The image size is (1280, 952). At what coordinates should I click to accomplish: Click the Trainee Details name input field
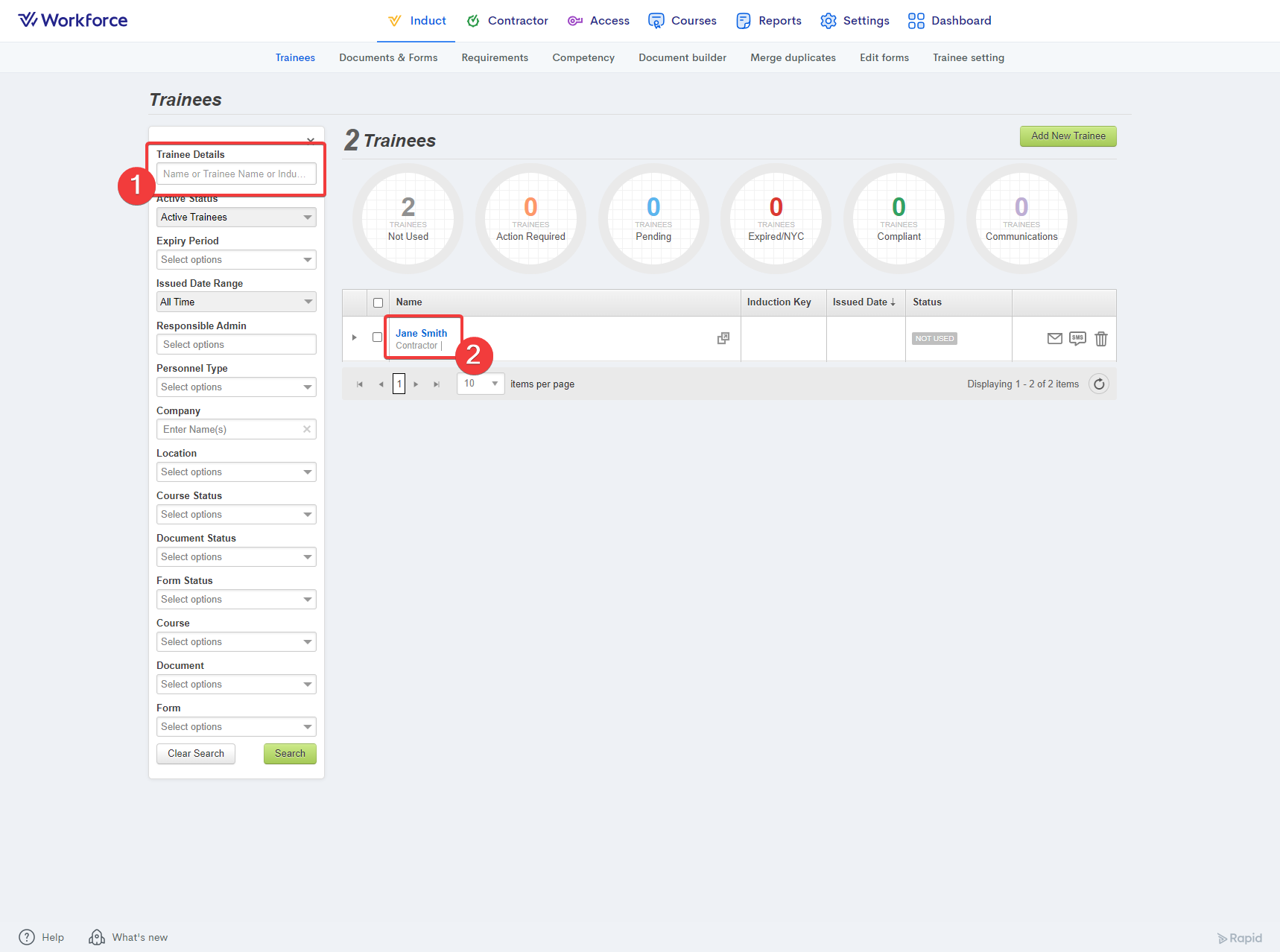[x=236, y=174]
